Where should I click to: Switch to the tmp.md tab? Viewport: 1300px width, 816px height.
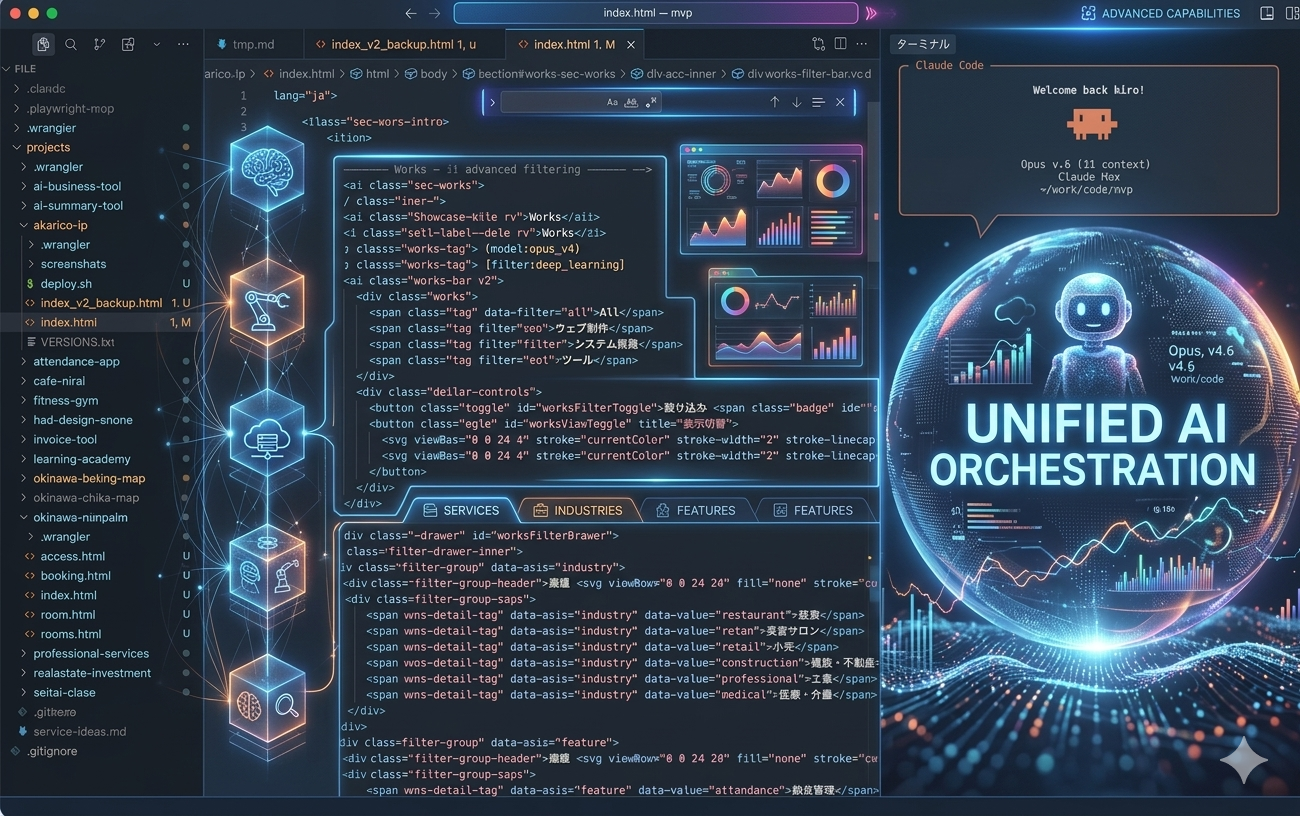[x=252, y=44]
